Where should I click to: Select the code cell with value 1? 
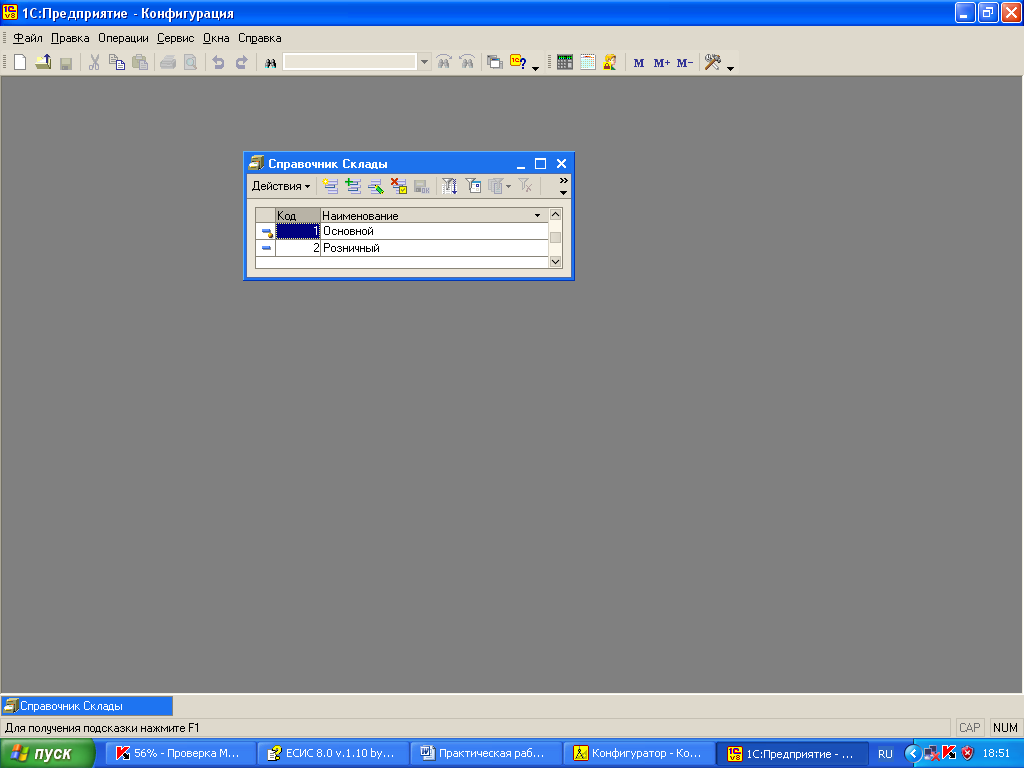click(x=298, y=231)
